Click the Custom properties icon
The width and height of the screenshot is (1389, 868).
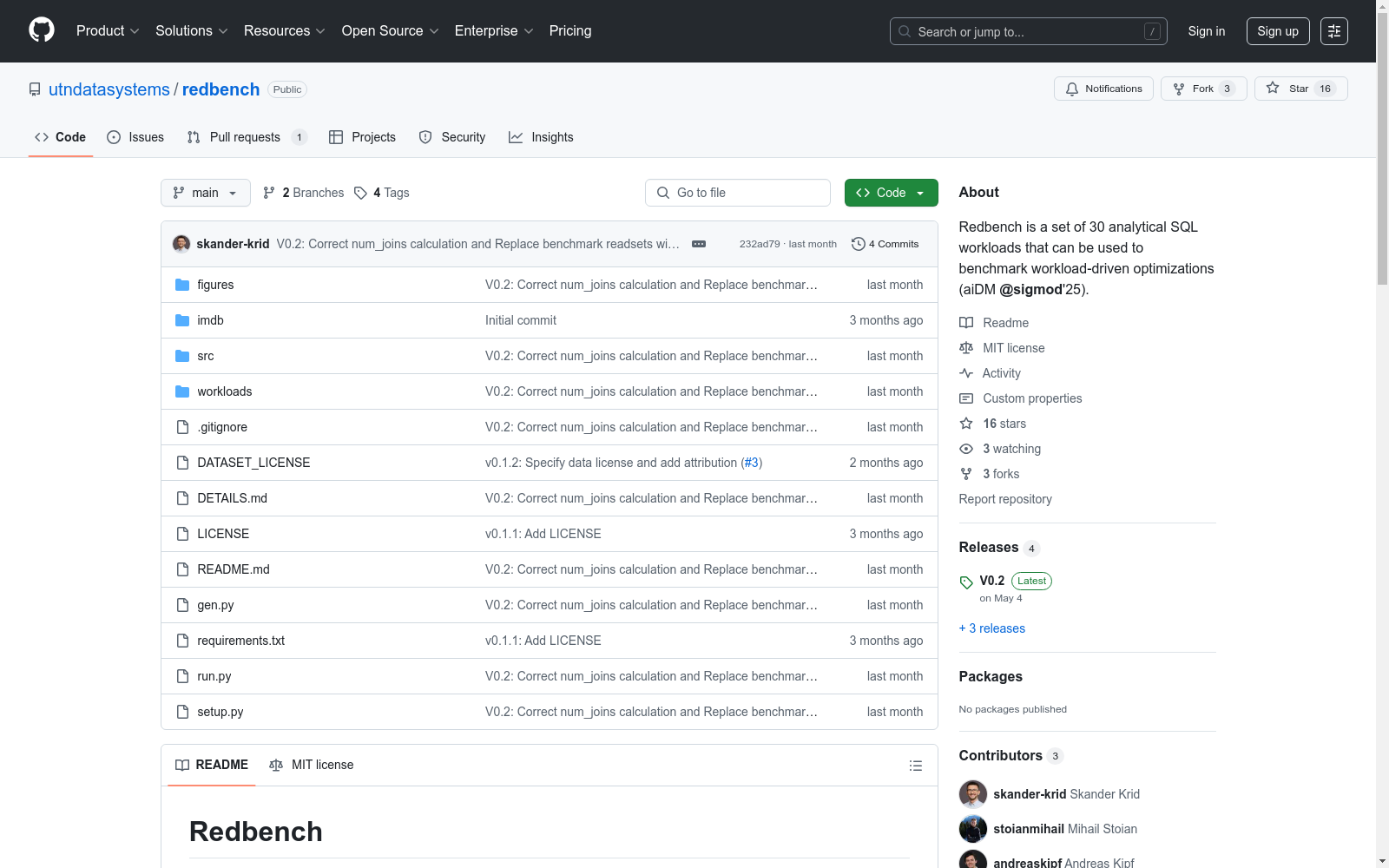coord(966,398)
